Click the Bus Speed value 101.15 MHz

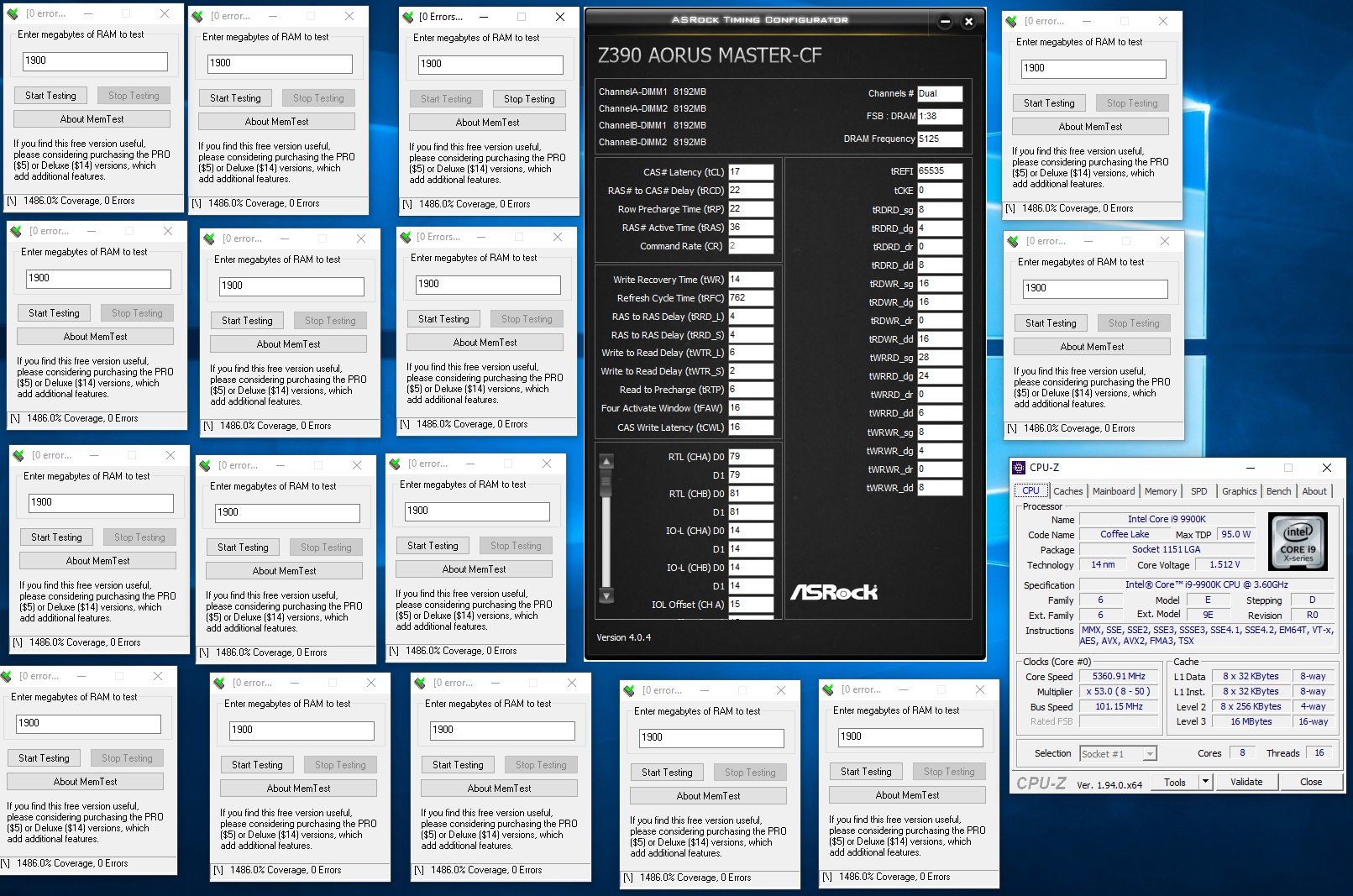coord(1119,707)
